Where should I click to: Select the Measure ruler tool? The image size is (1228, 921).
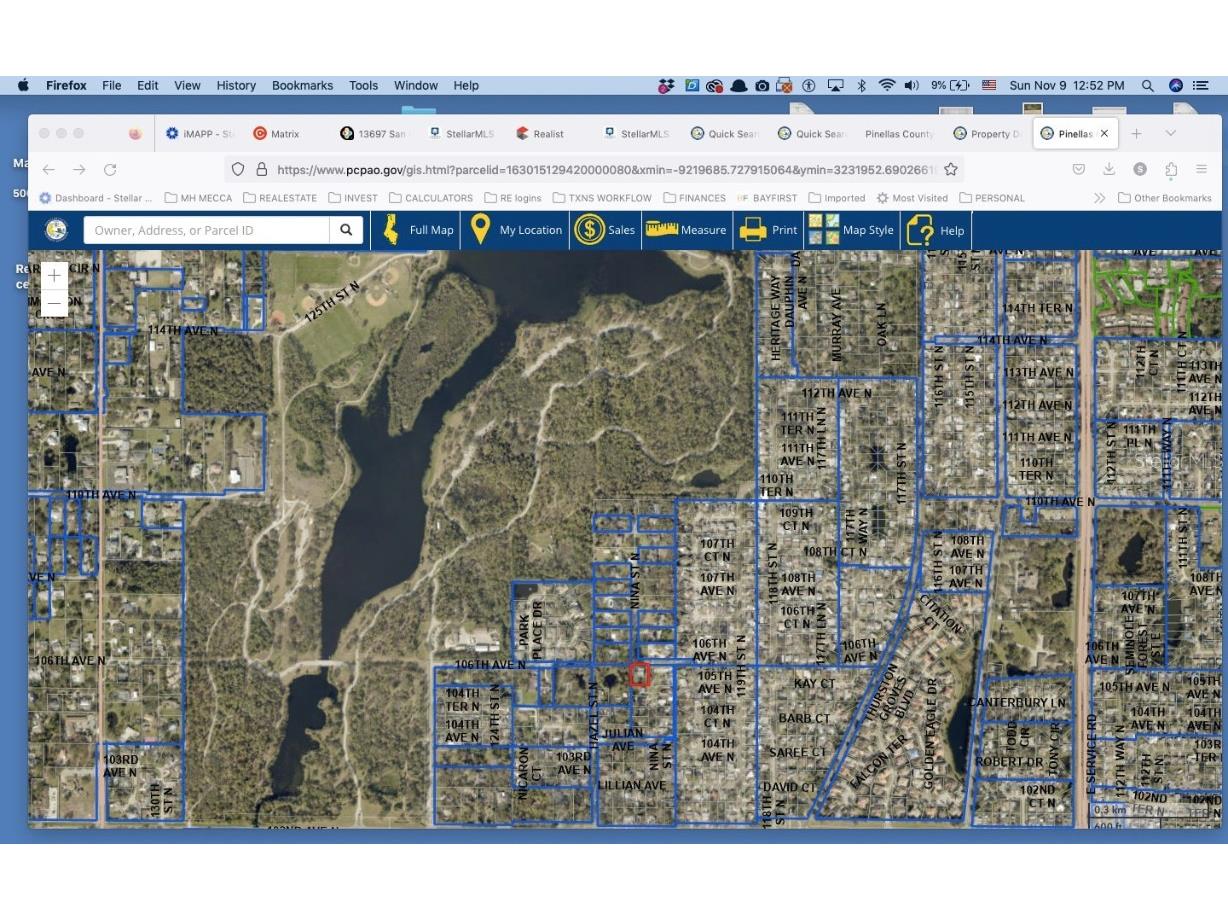(x=686, y=230)
